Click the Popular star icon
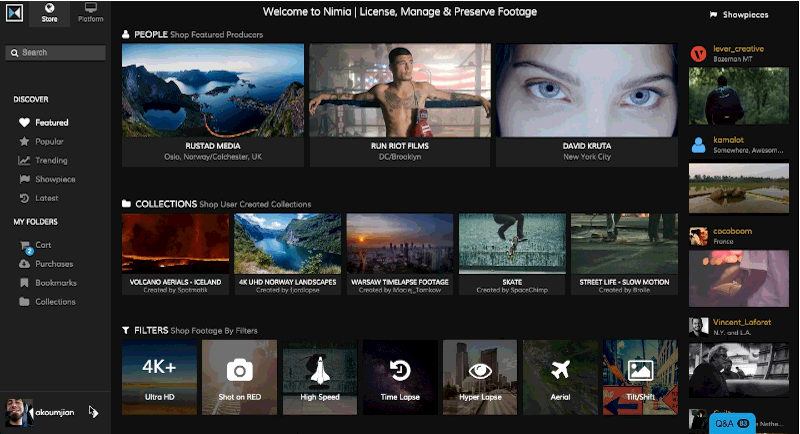The height and width of the screenshot is (434, 800). 24,141
